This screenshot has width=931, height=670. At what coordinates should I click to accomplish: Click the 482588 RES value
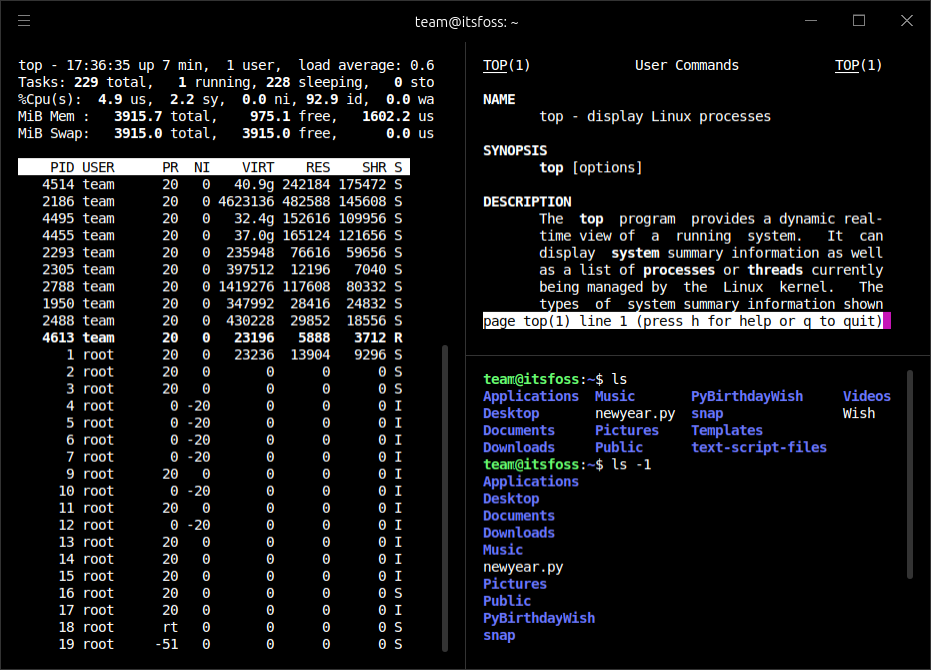(306, 201)
